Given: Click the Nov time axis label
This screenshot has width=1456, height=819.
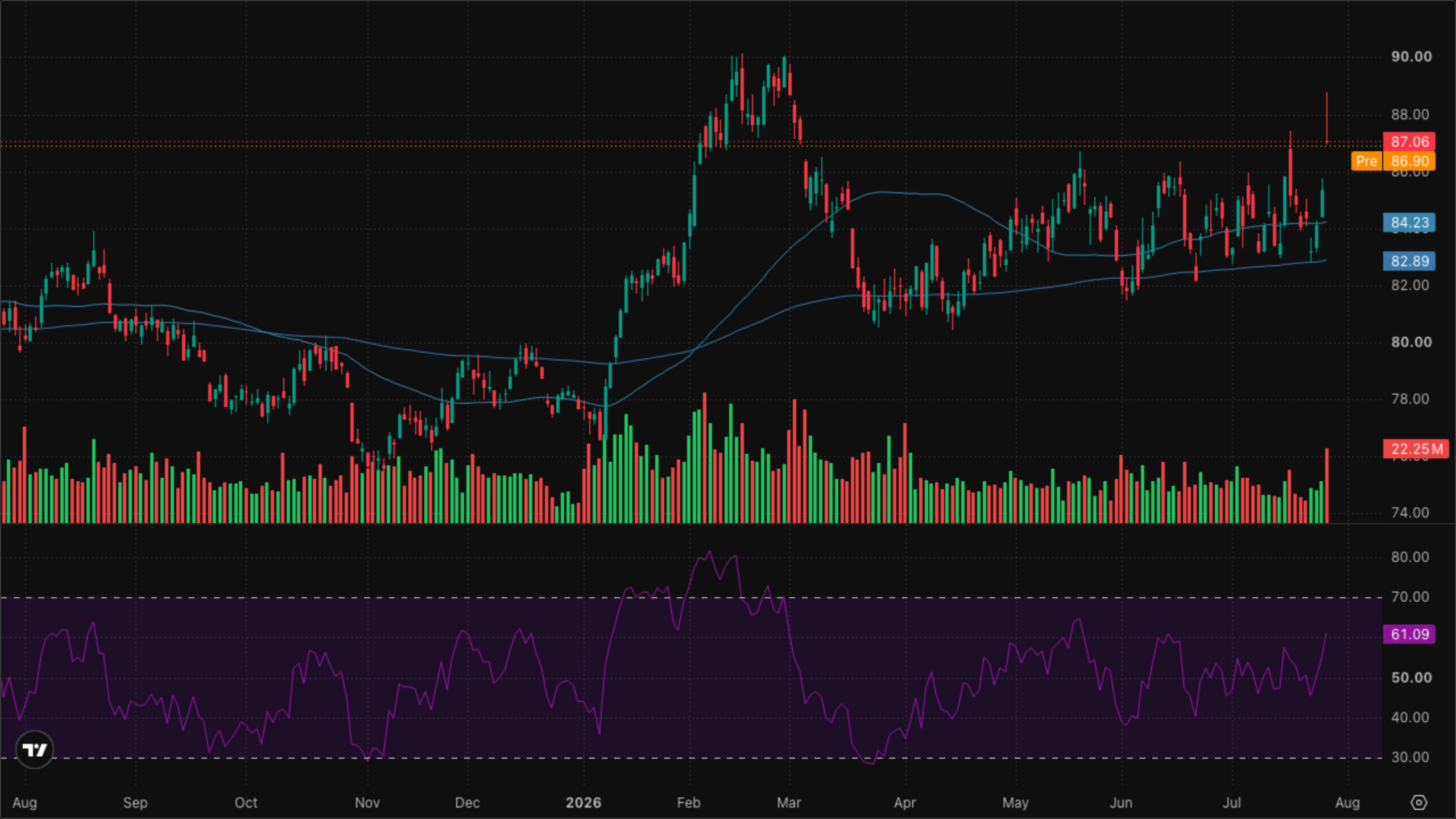Looking at the screenshot, I should click(367, 803).
